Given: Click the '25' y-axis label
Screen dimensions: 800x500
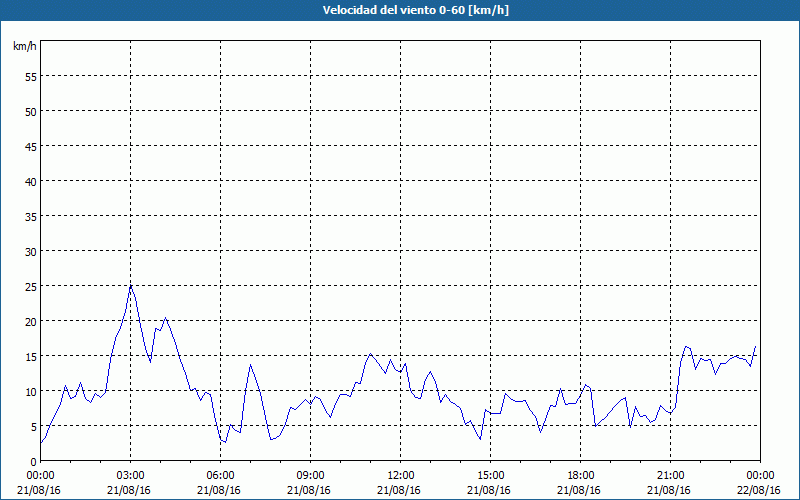Looking at the screenshot, I should coord(31,287).
